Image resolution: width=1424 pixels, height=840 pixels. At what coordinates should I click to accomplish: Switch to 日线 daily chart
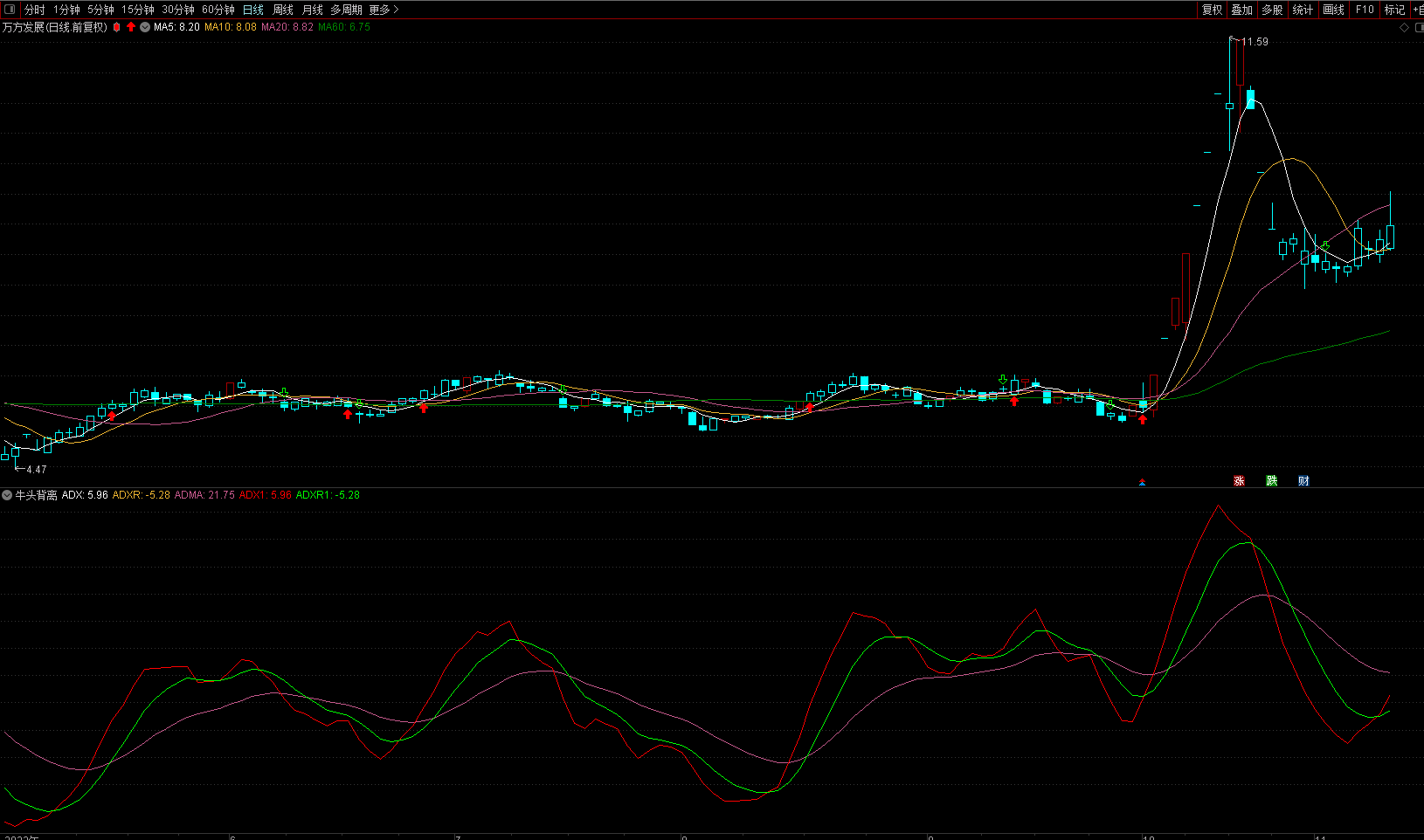point(253,10)
